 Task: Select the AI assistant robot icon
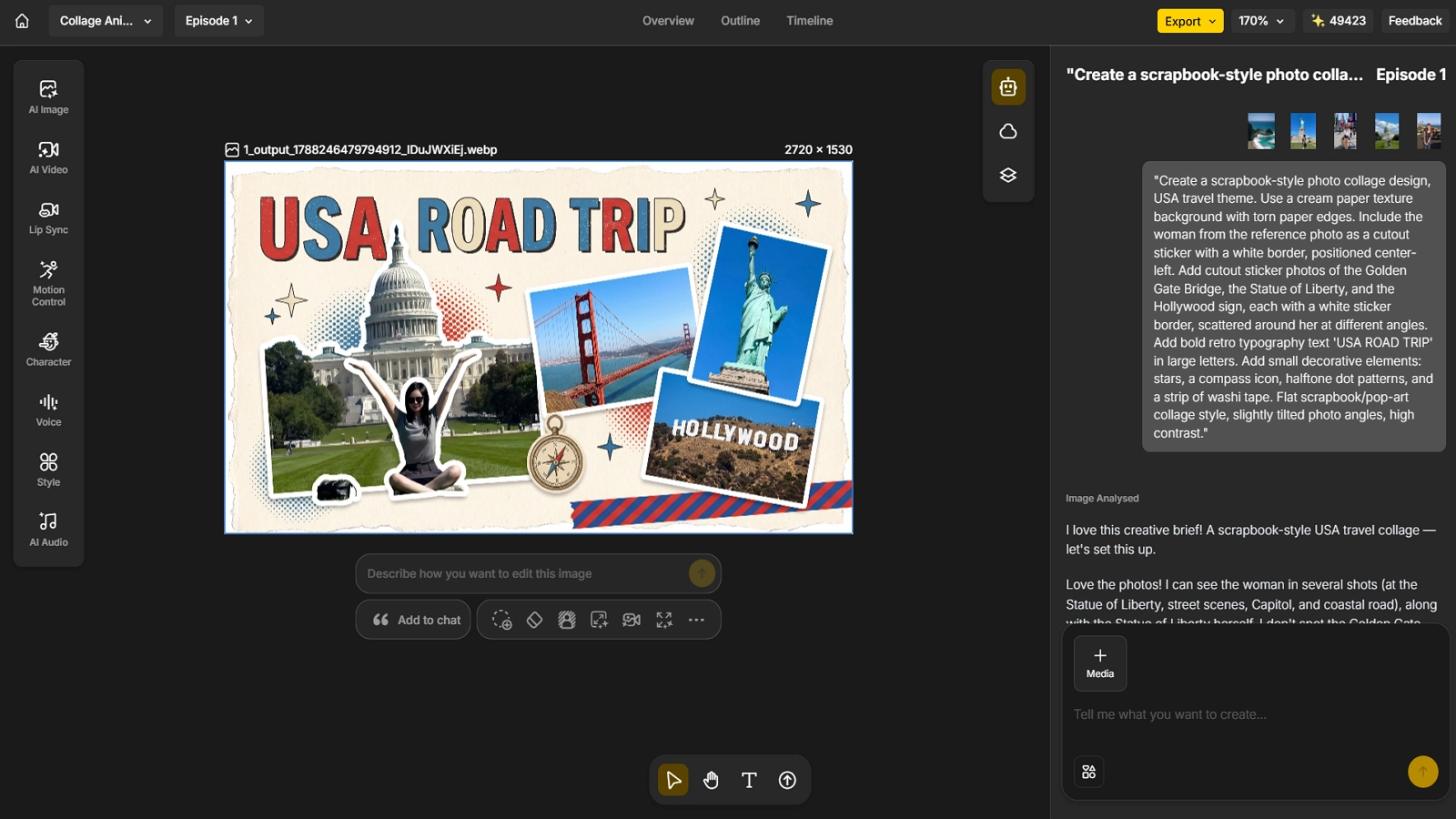pyautogui.click(x=1008, y=87)
